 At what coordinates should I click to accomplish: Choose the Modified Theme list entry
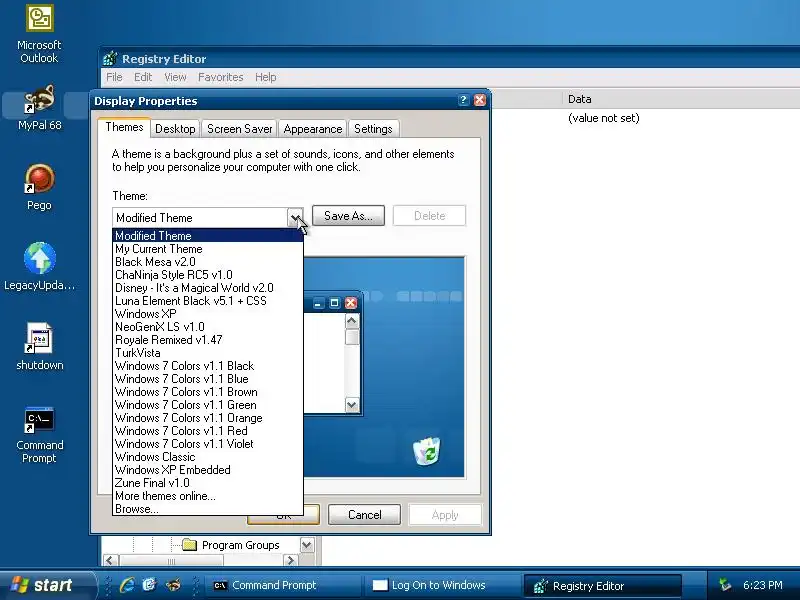208,236
